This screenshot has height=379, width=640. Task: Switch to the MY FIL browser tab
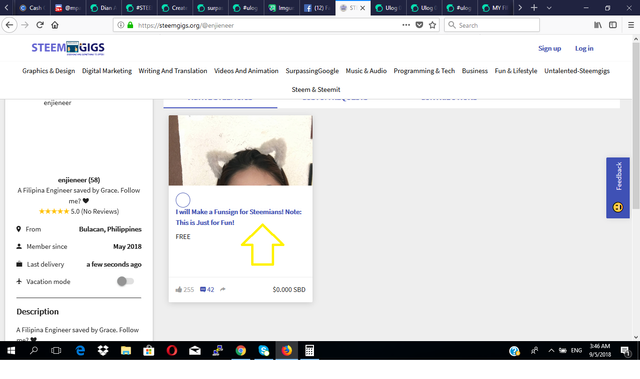tap(496, 8)
